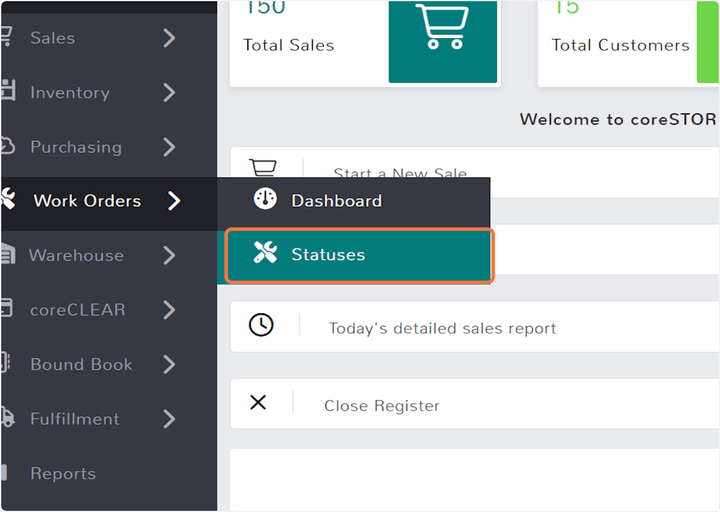Click the clock icon beside sales report

tap(261, 325)
